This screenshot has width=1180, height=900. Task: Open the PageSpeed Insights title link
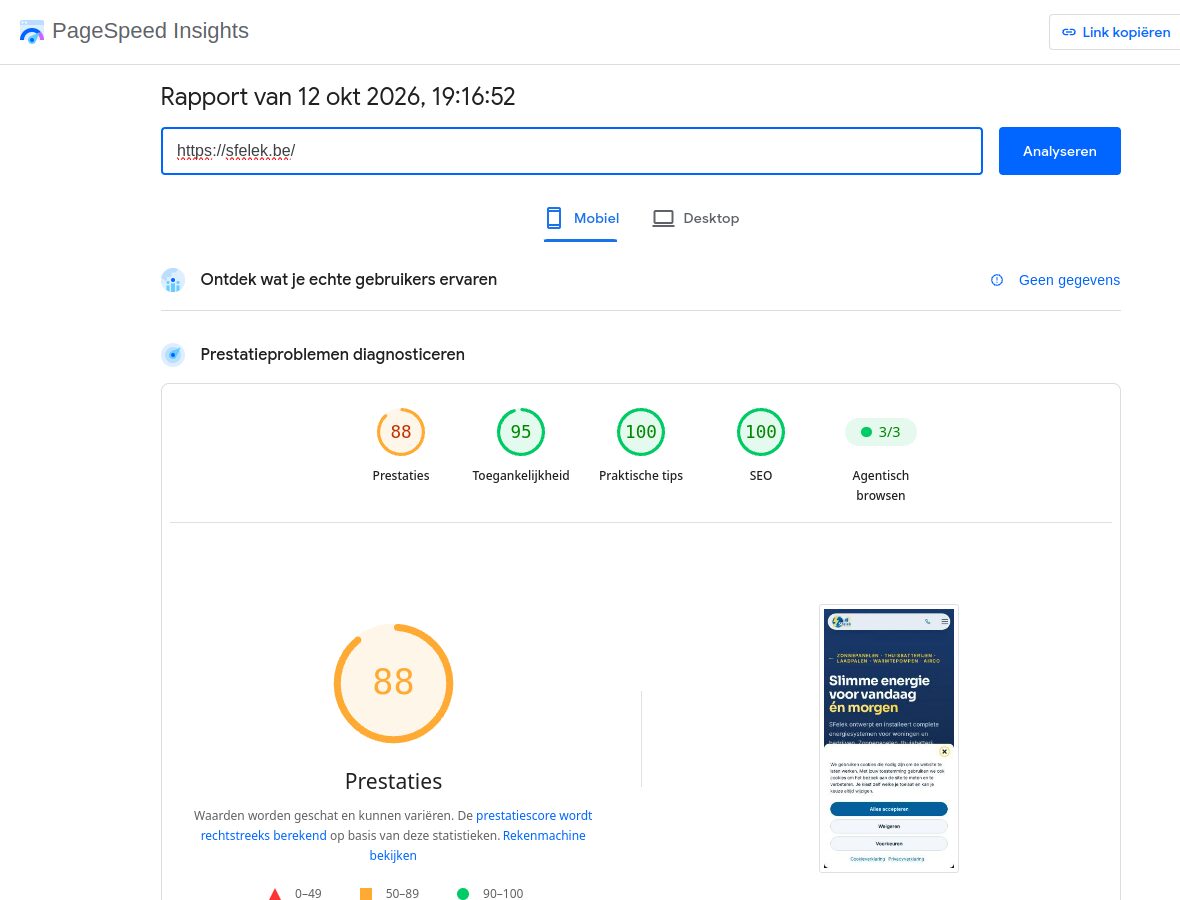pos(150,31)
